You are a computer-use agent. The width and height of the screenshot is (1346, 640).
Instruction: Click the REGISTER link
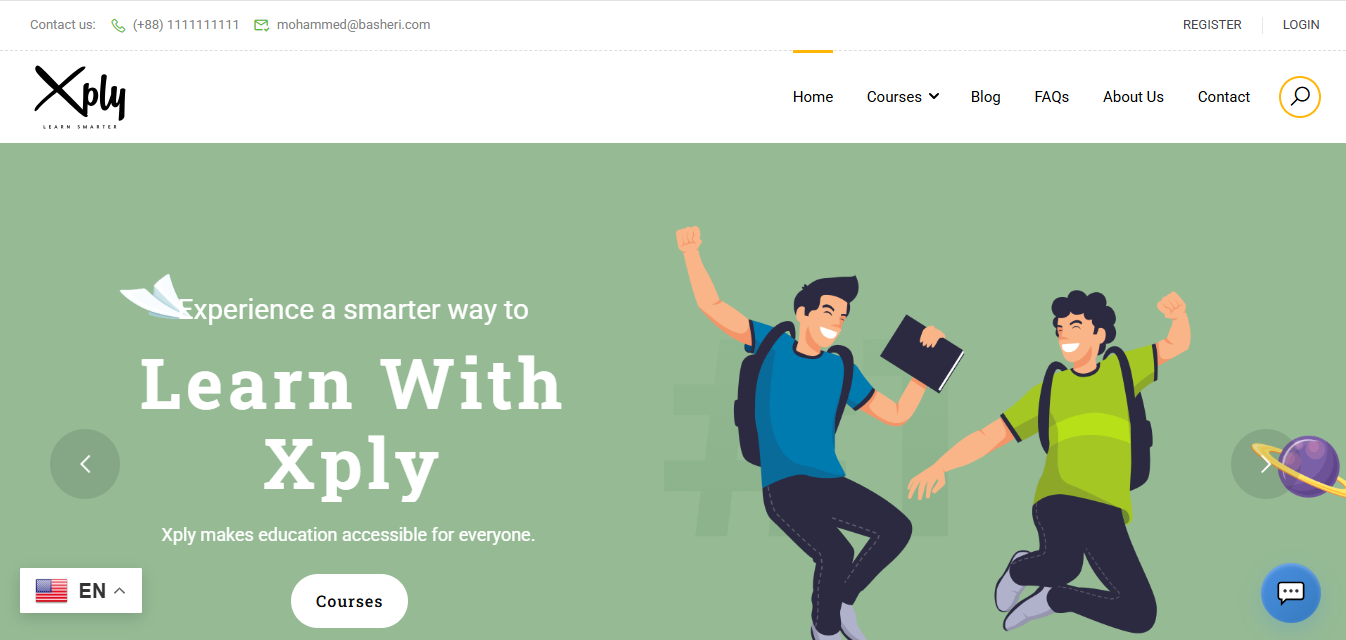pos(1212,25)
